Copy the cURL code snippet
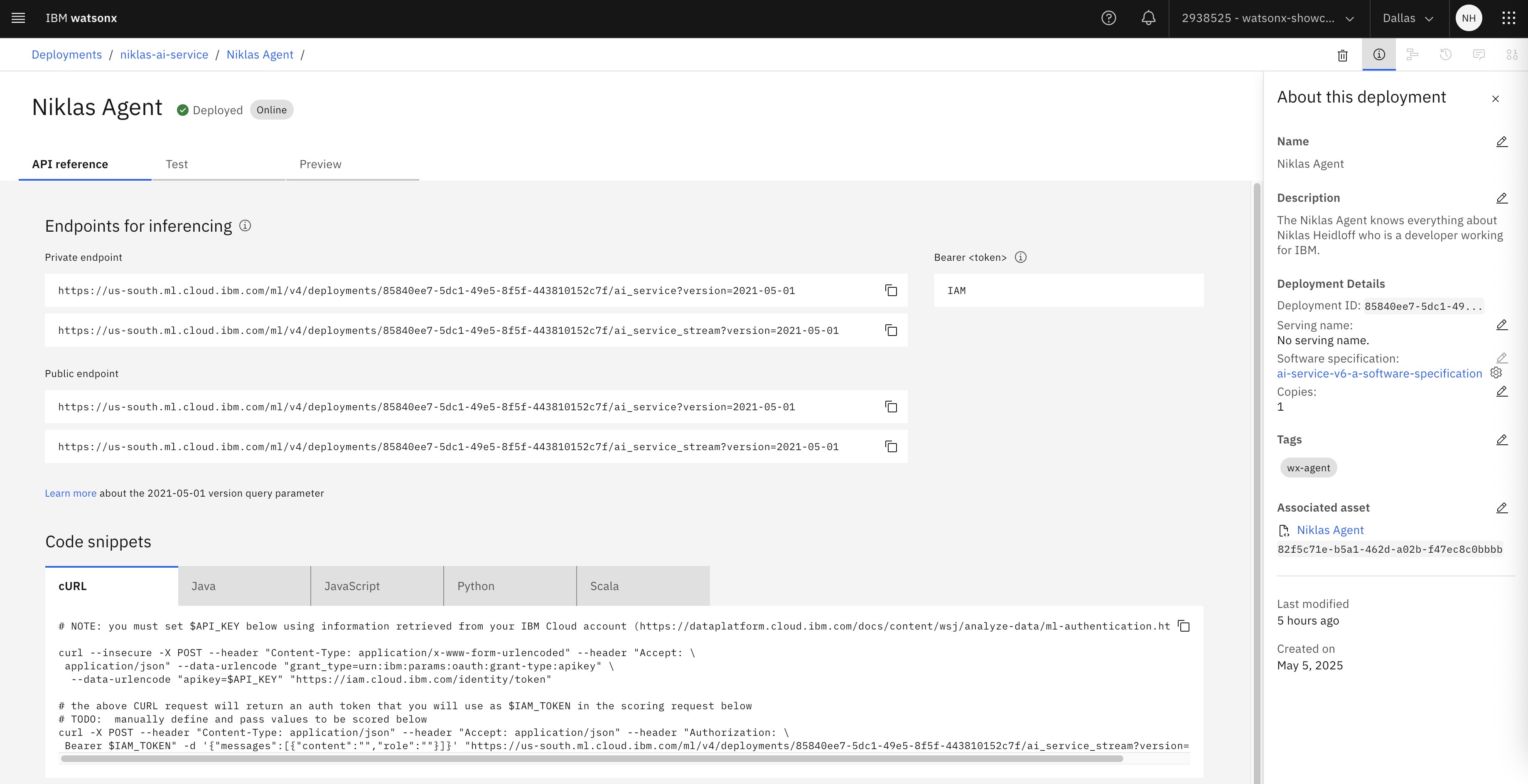 (1183, 626)
